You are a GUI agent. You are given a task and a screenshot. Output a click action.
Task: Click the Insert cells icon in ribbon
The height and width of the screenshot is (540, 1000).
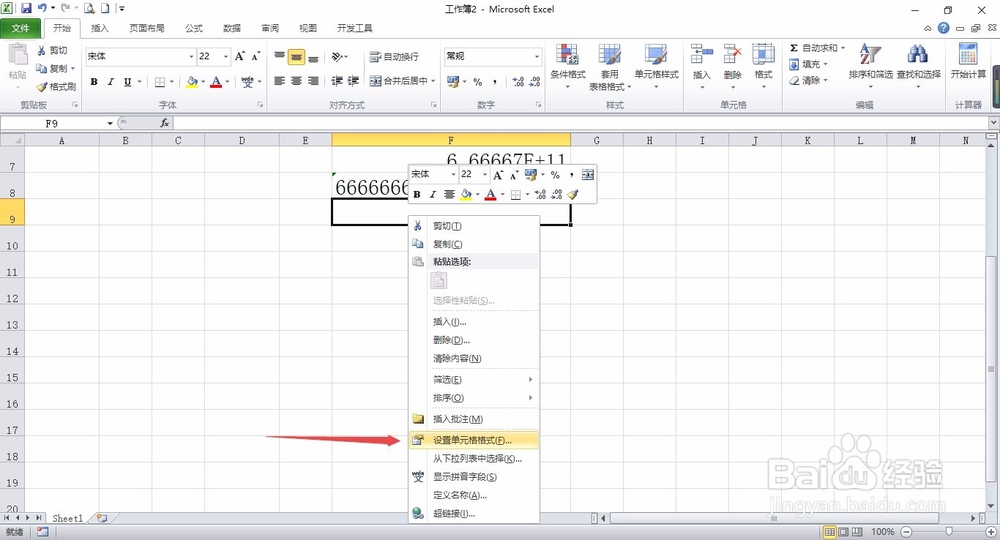702,55
